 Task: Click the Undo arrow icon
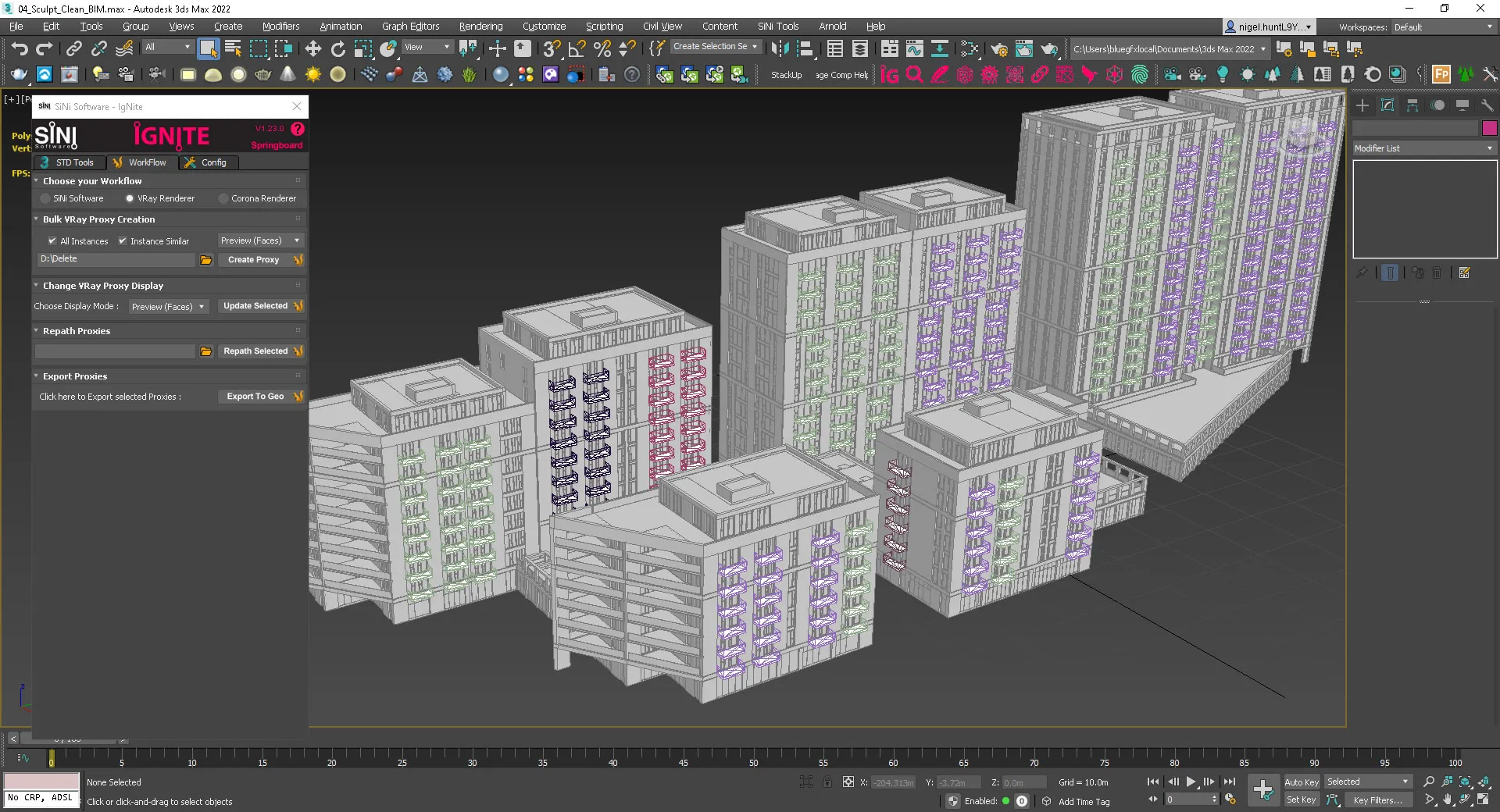[x=20, y=49]
